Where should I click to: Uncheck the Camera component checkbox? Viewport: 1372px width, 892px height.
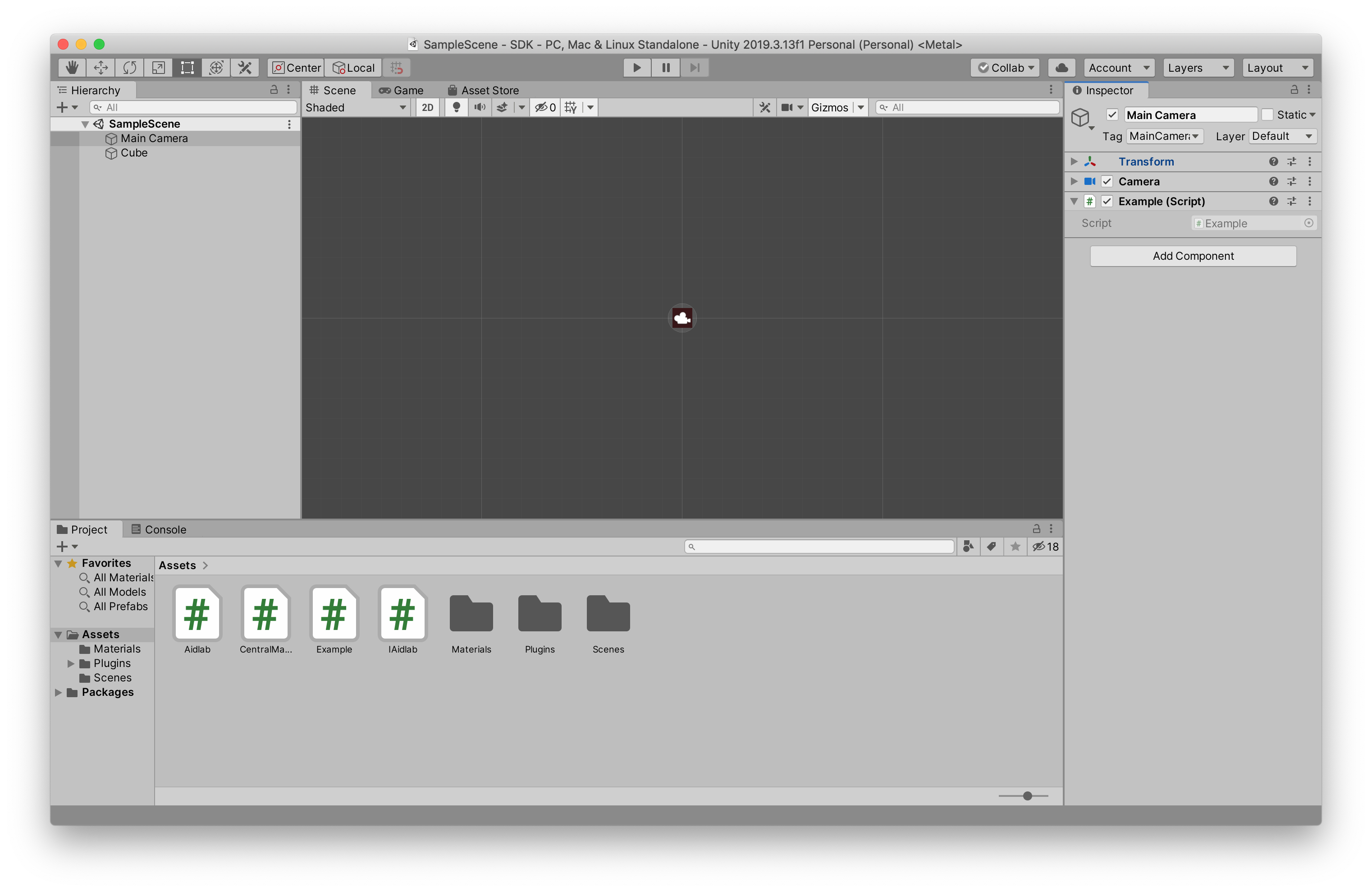coord(1106,182)
